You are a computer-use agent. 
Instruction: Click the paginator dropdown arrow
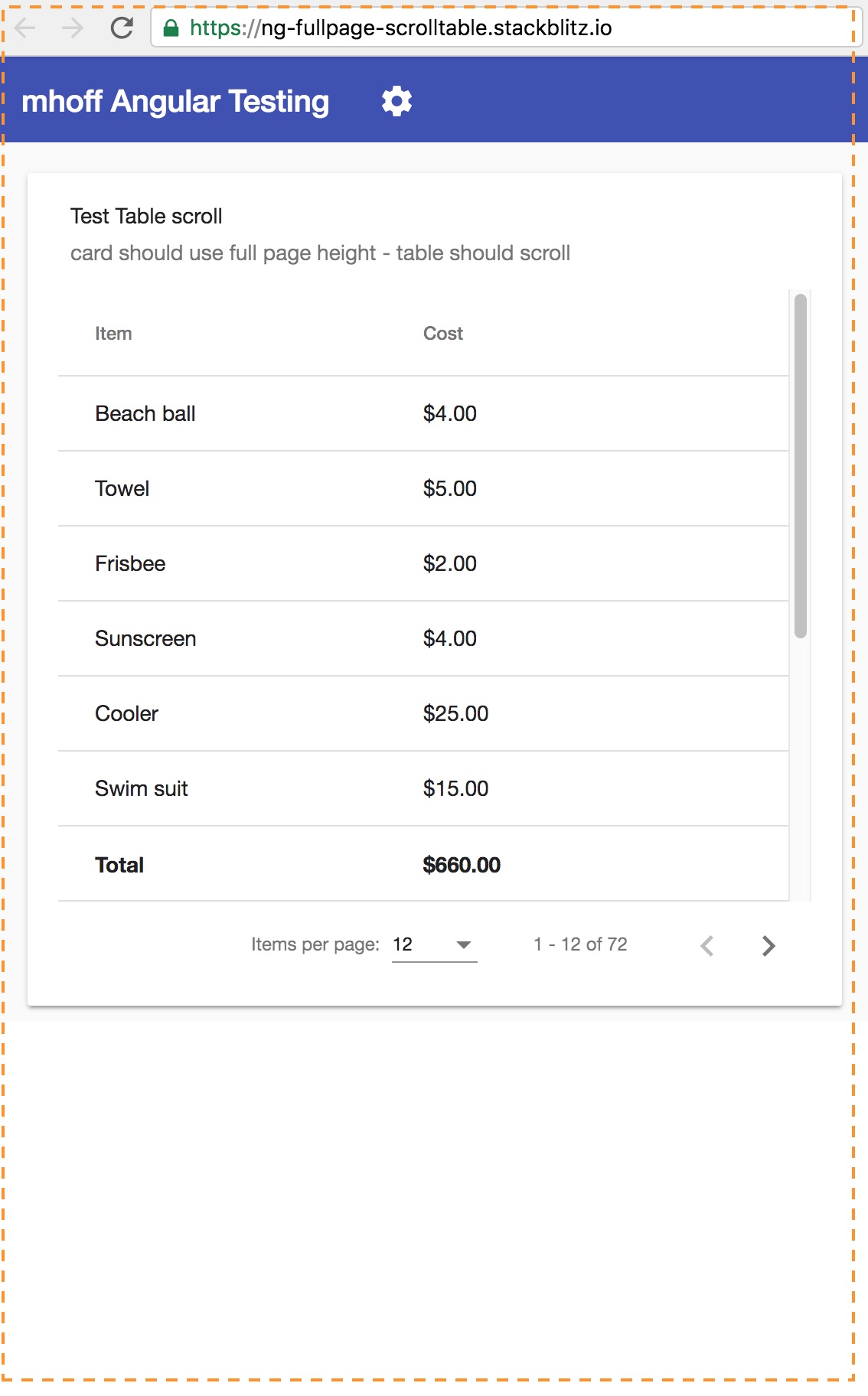(x=463, y=944)
